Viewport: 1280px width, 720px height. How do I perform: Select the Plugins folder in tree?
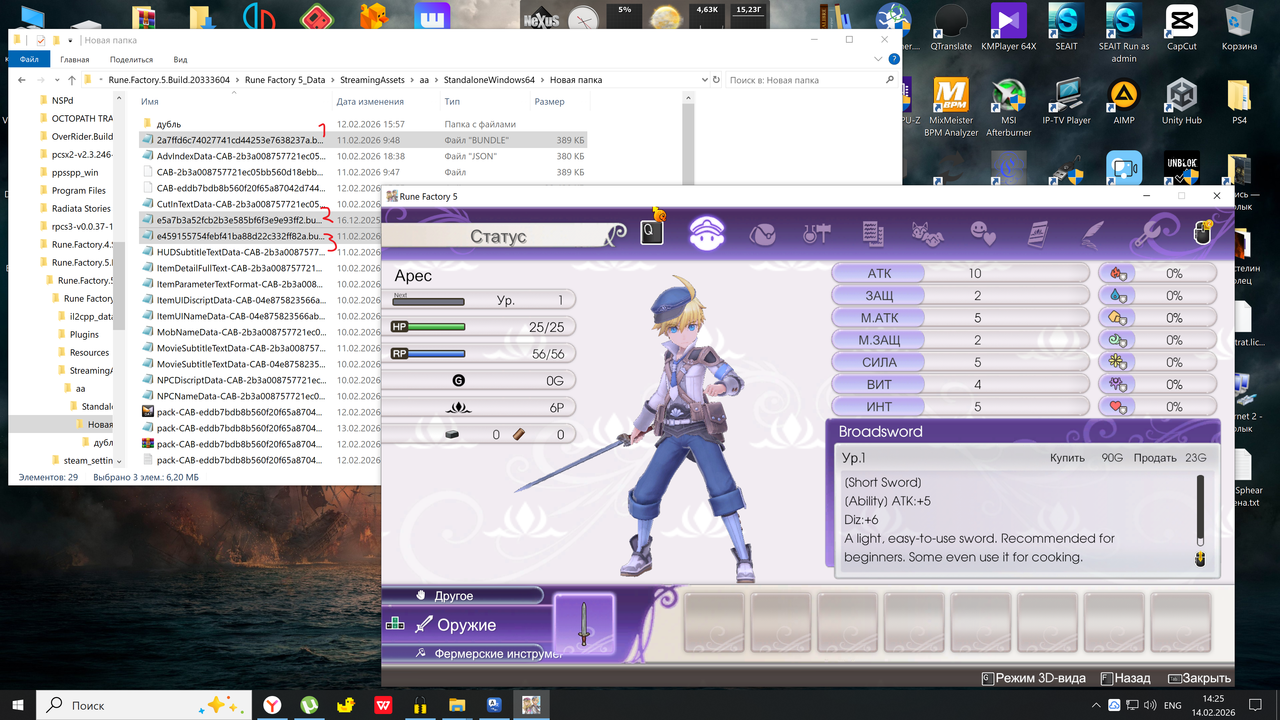pyautogui.click(x=84, y=334)
